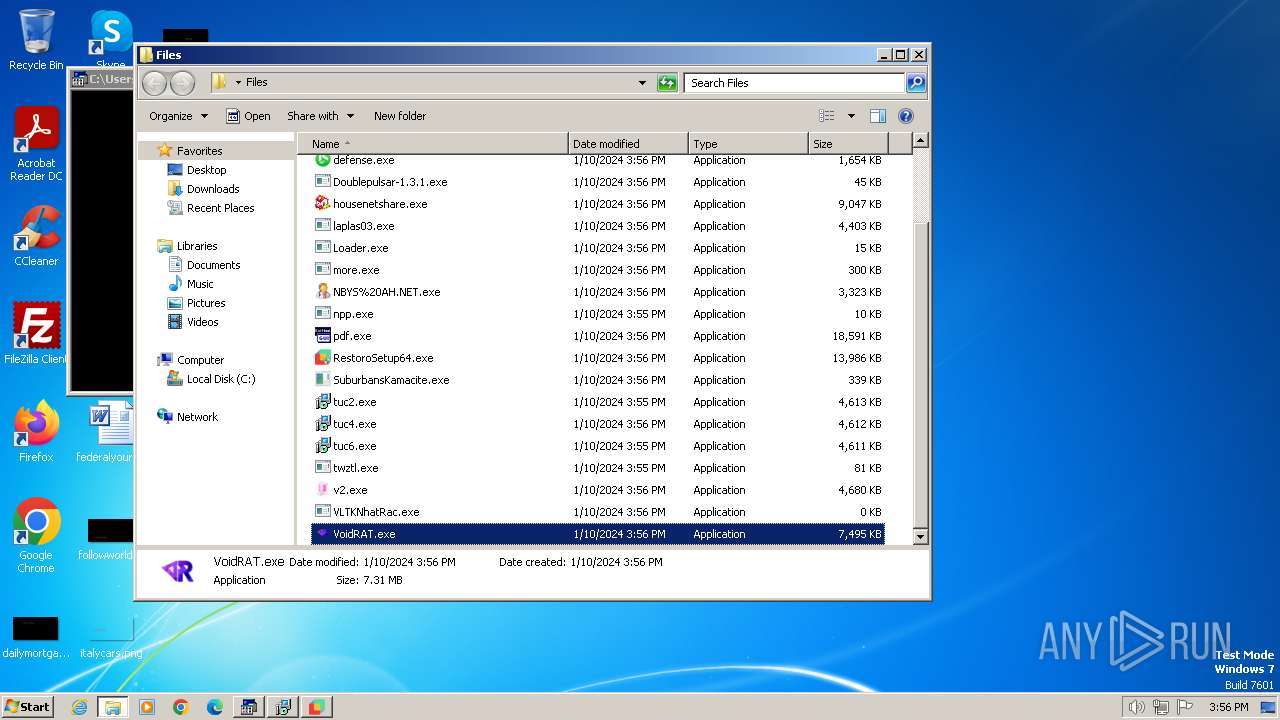The height and width of the screenshot is (720, 1280).
Task: Open Explorer help with question mark icon
Action: [906, 116]
